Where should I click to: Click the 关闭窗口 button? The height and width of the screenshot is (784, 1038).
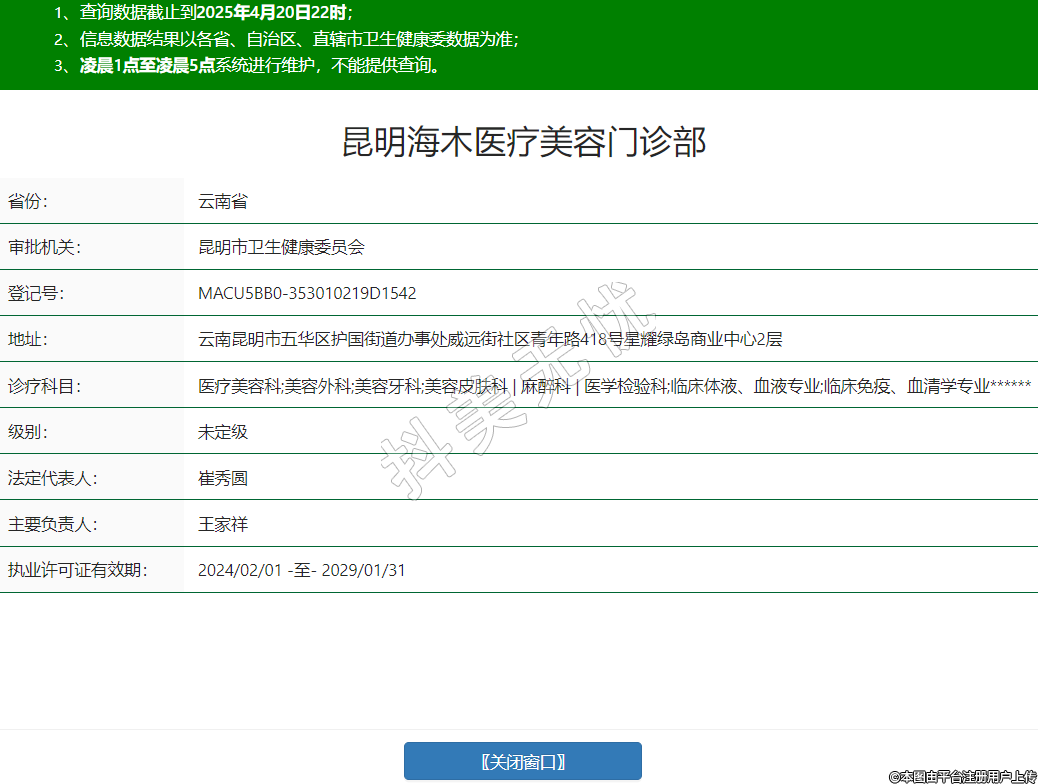click(522, 761)
